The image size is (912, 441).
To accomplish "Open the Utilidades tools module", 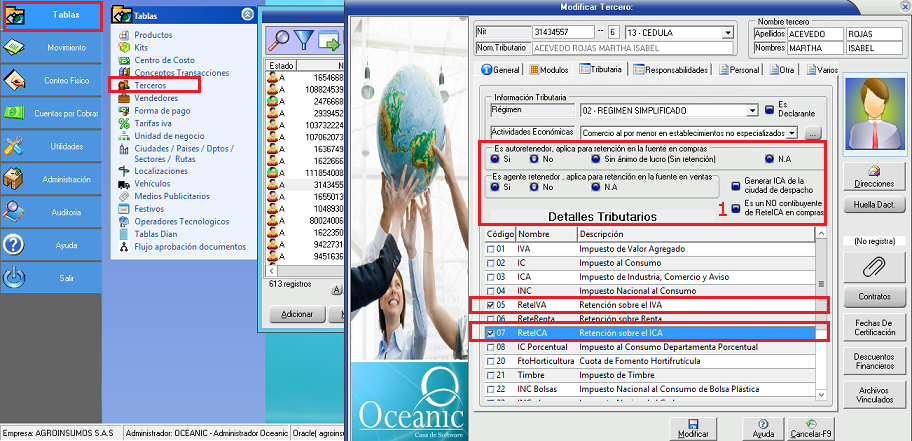I will (x=51, y=146).
